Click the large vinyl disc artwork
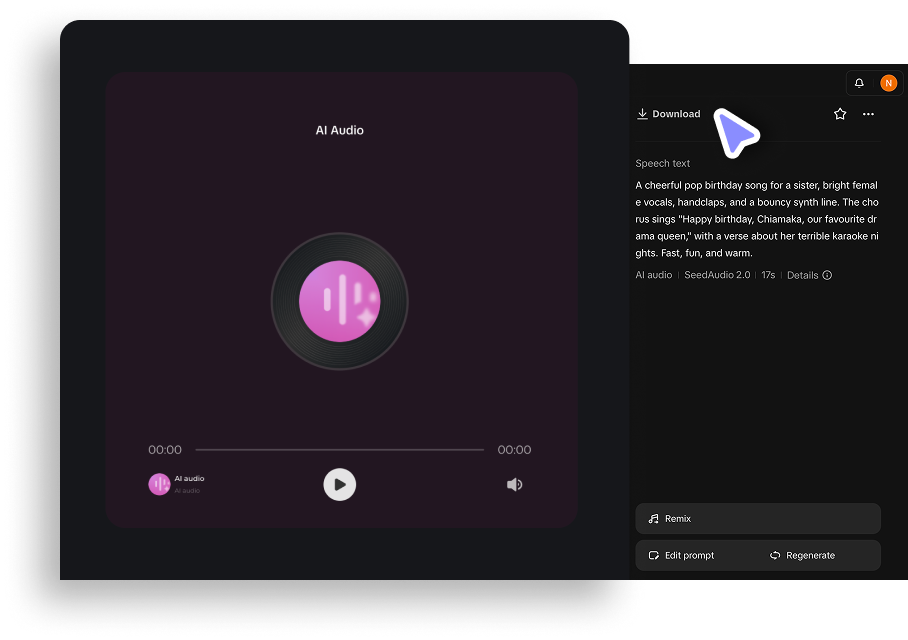Viewport: 908px width, 640px height. click(x=339, y=301)
